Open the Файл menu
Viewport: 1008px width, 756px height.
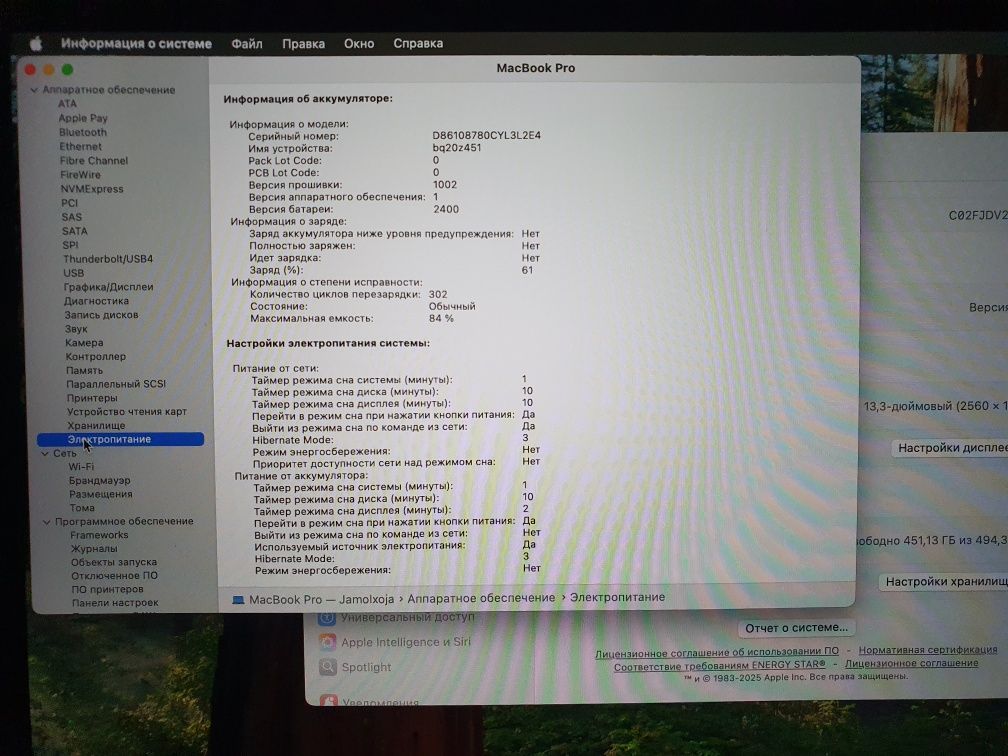[x=247, y=44]
